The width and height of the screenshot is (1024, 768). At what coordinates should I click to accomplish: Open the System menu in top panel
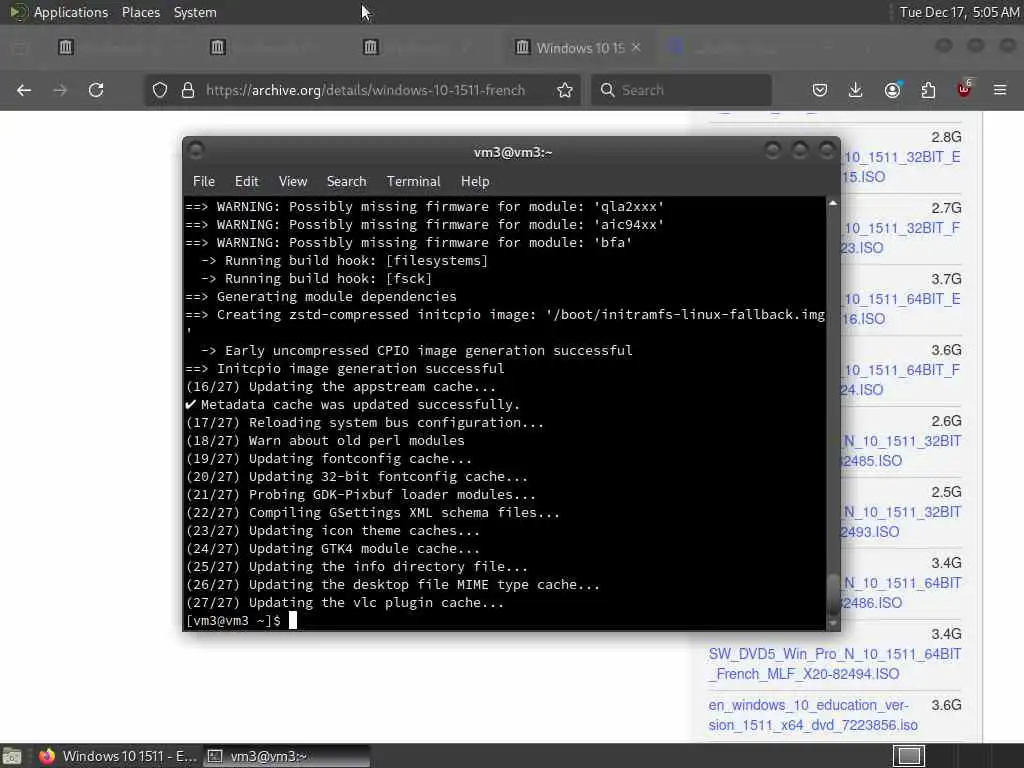pyautogui.click(x=195, y=12)
